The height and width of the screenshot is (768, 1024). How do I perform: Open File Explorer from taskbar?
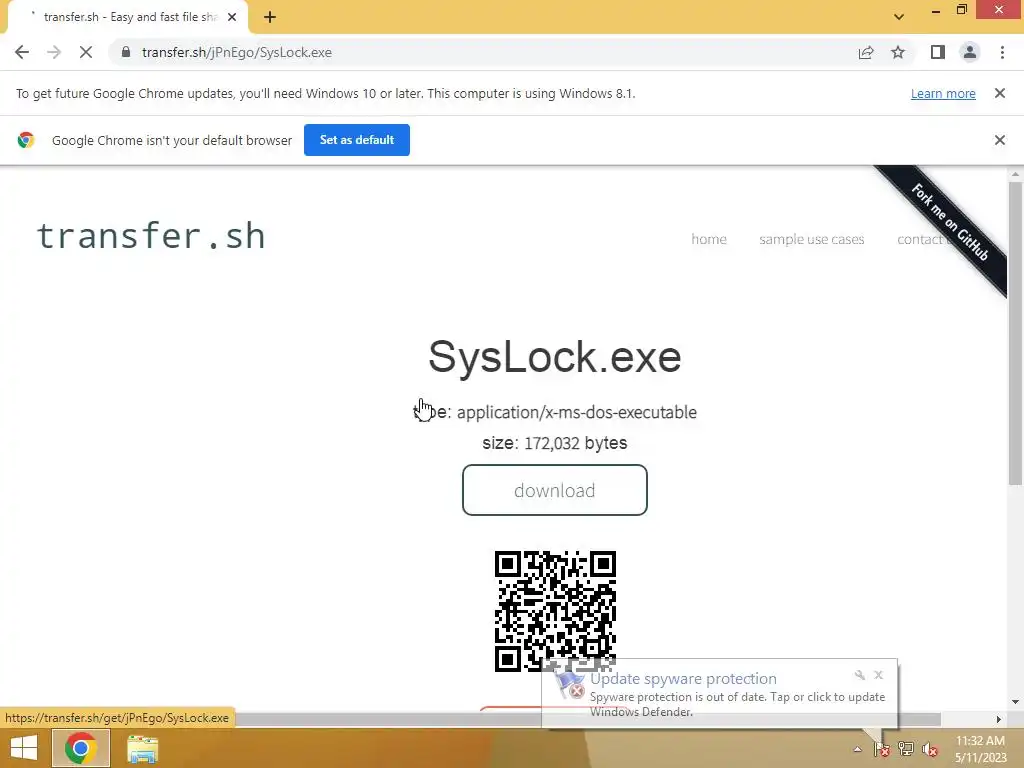(142, 748)
